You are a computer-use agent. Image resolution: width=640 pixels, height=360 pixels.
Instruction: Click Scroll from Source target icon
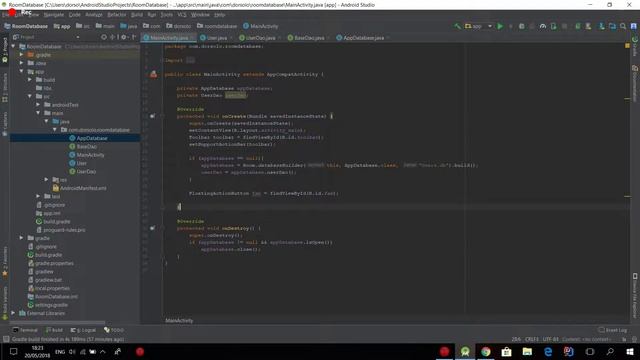pos(104,37)
